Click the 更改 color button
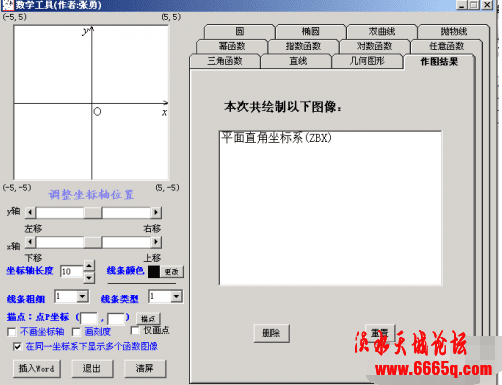This screenshot has width=502, height=385. tap(171, 272)
